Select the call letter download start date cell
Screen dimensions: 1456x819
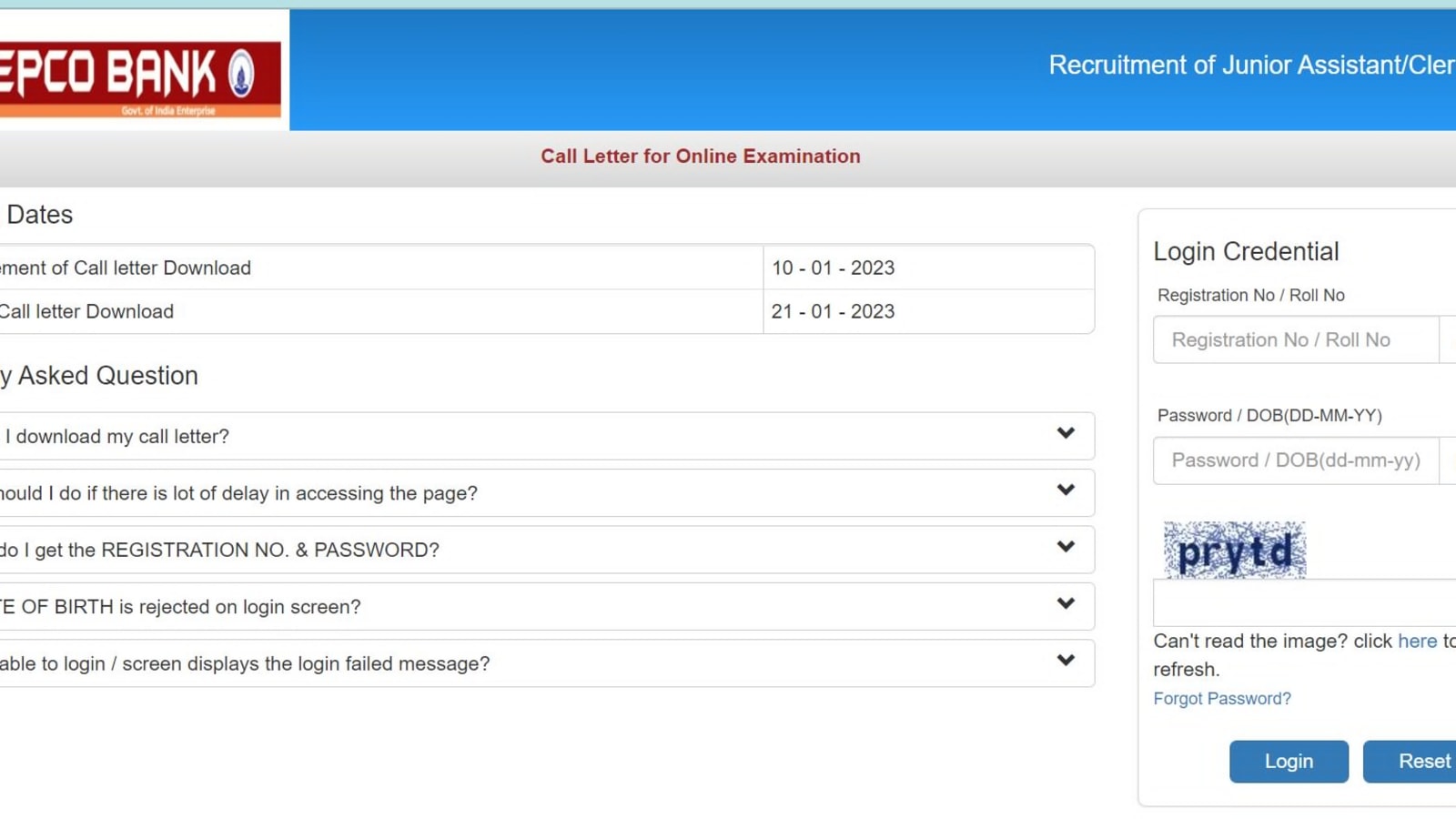click(833, 268)
